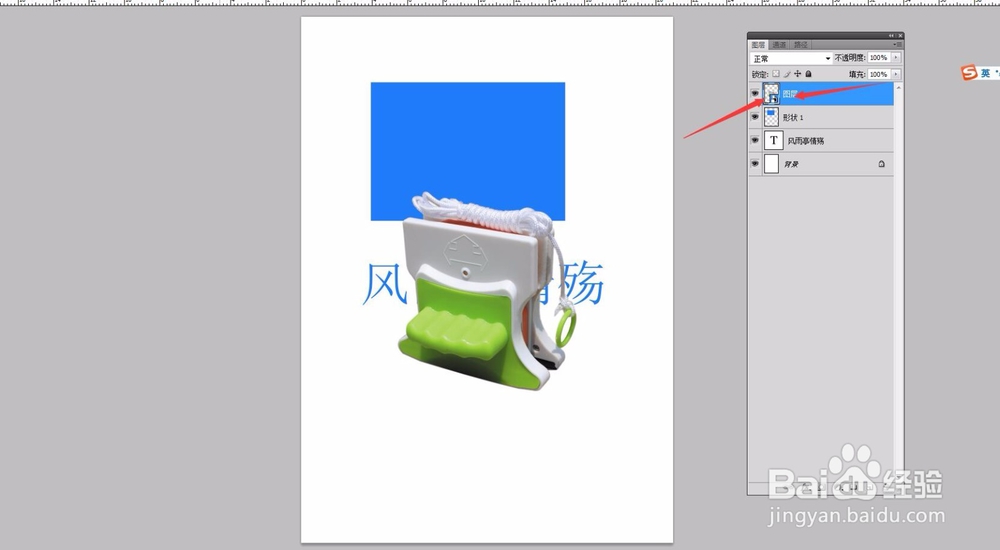Screen dimensions: 1000x550
Task: Hide the 形状 1 layer
Action: click(755, 117)
